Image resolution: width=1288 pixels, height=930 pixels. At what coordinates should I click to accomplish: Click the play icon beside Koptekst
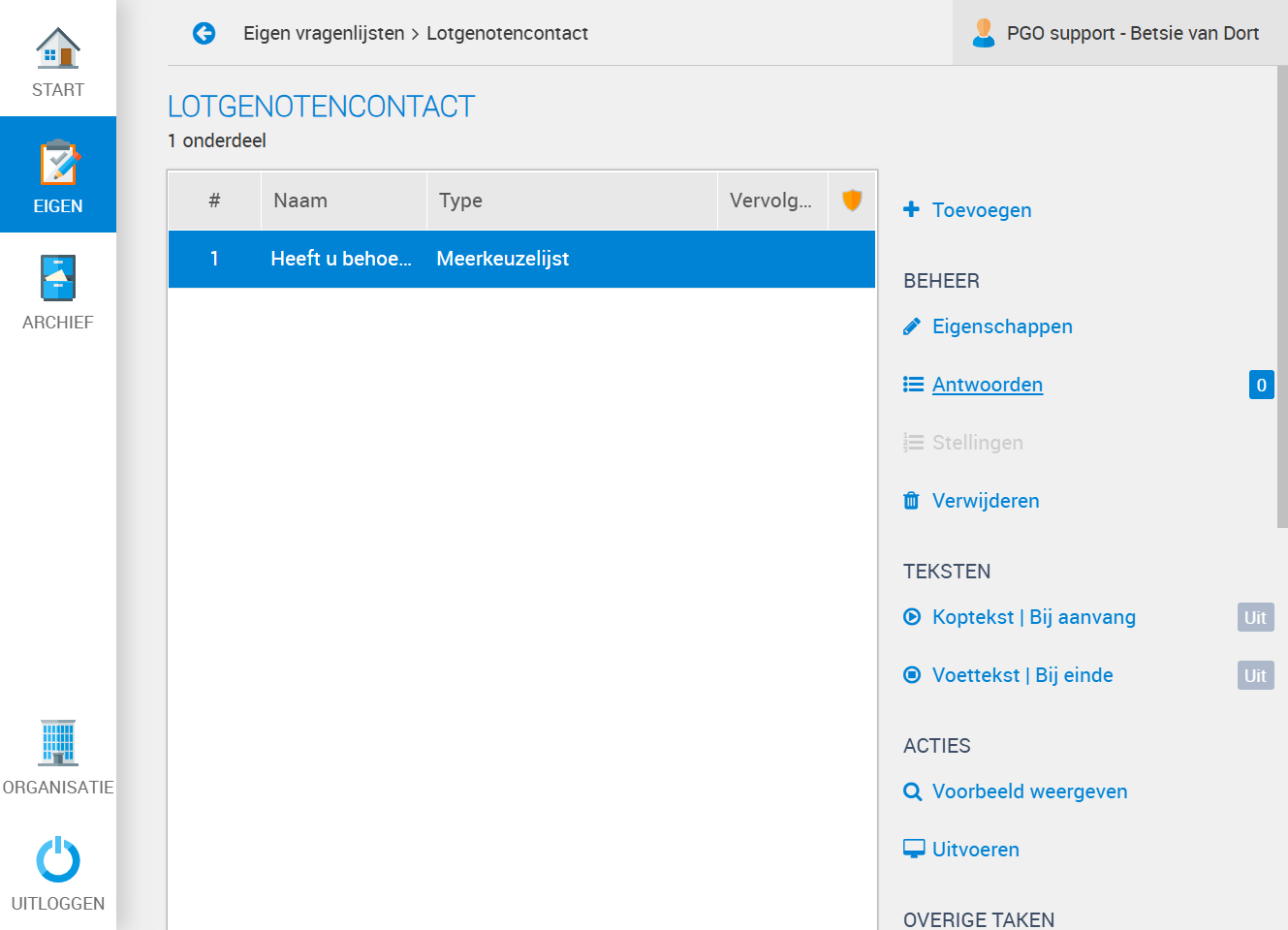(912, 617)
